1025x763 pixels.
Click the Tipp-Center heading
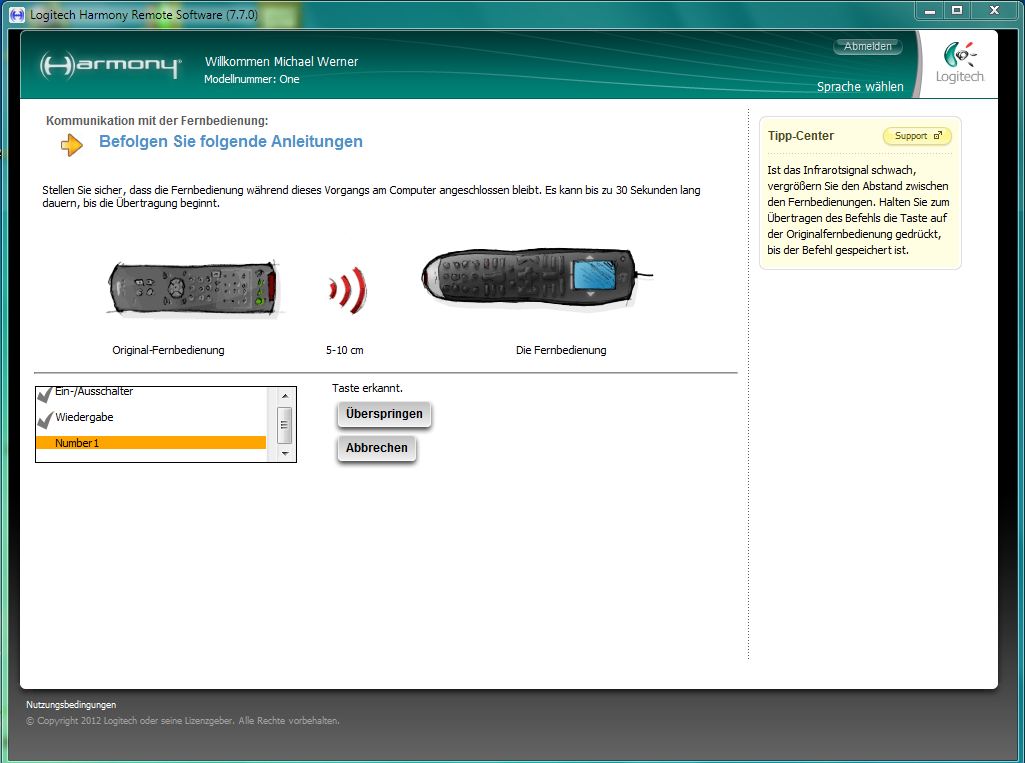[x=801, y=136]
